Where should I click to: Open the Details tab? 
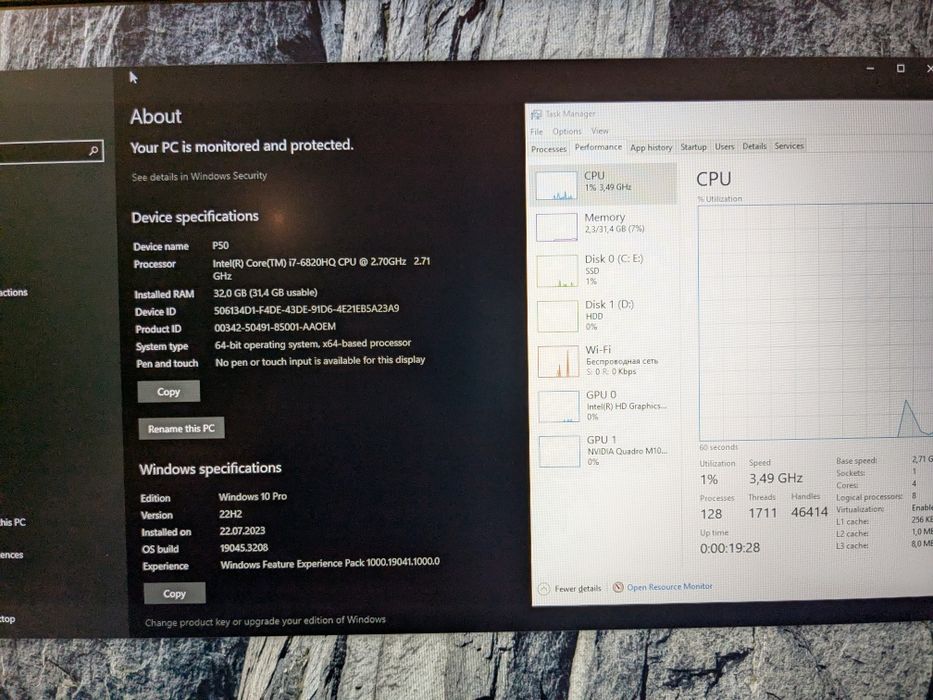point(754,146)
